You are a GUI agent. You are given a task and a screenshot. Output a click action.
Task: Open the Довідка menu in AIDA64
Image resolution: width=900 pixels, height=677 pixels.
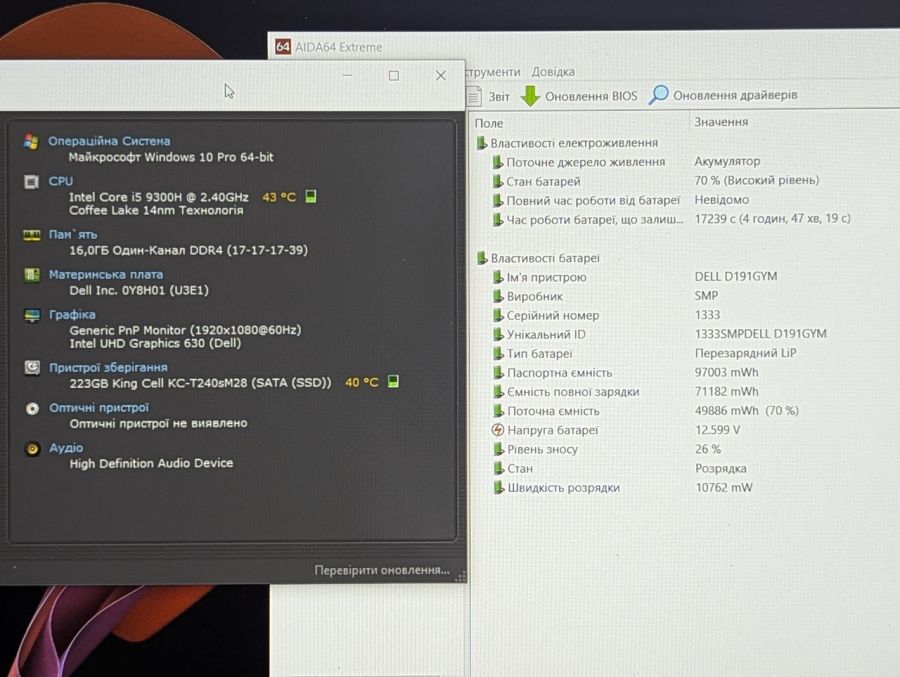pos(553,72)
